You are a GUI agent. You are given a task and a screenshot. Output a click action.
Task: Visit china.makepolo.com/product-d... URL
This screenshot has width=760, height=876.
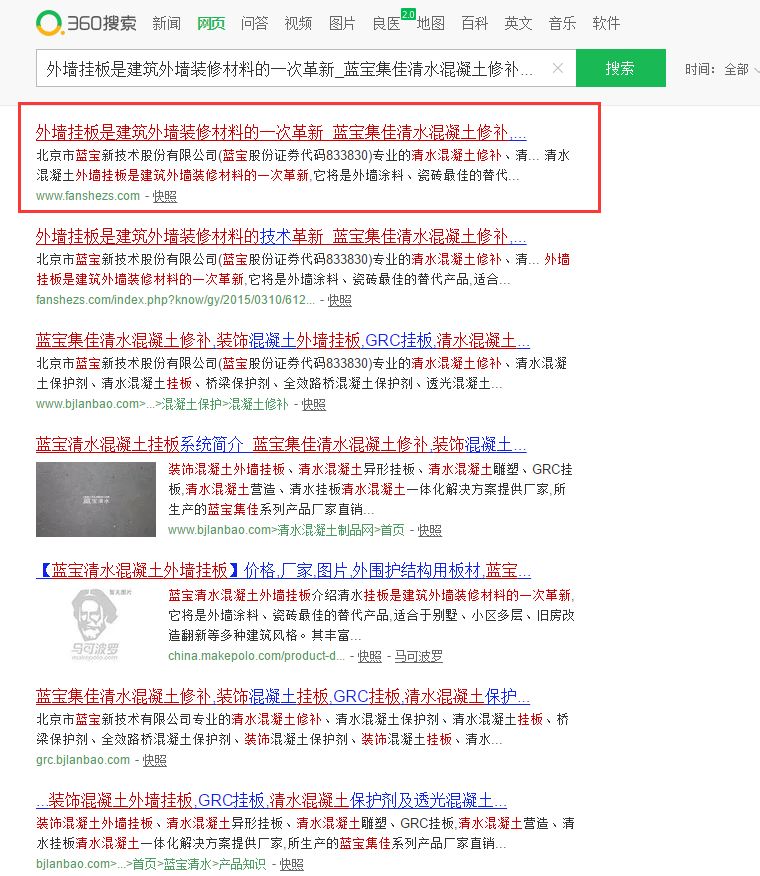click(x=256, y=656)
